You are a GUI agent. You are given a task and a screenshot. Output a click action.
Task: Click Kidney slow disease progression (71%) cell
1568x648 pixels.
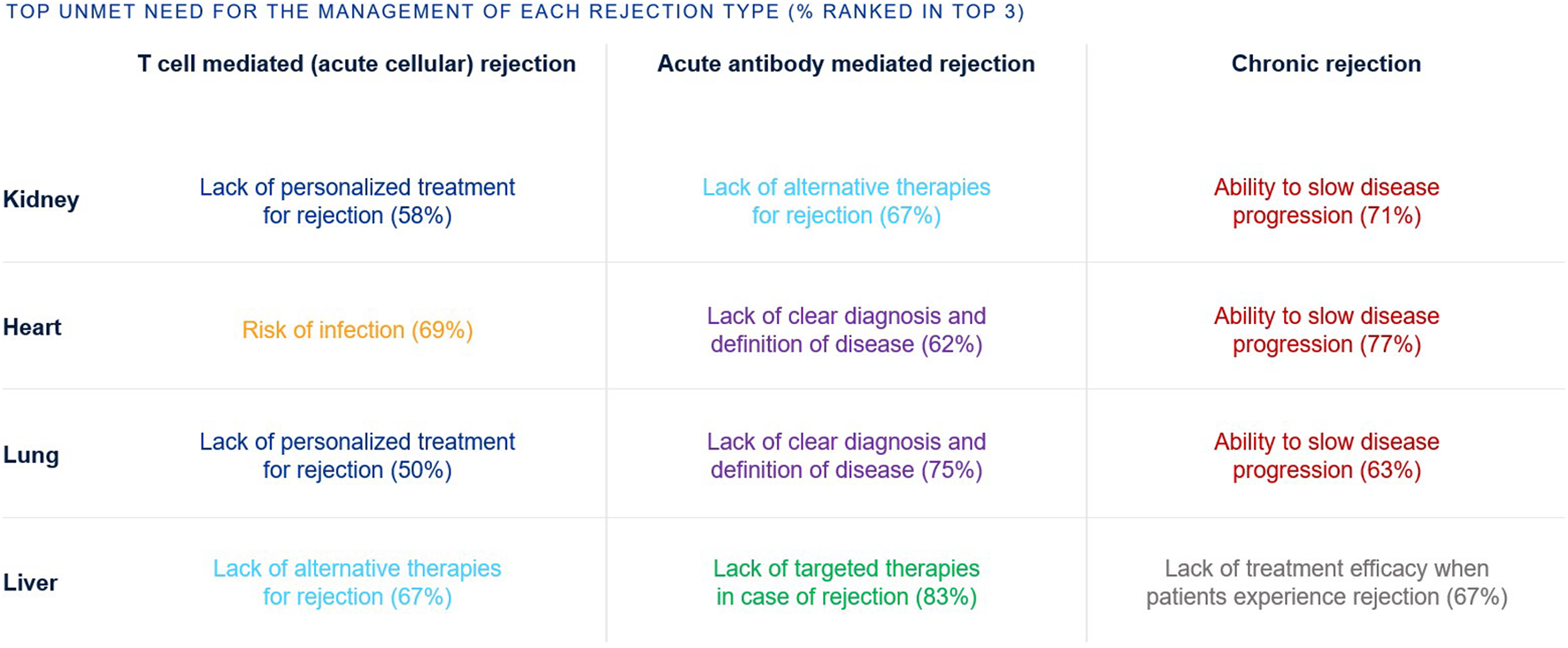pos(1326,201)
